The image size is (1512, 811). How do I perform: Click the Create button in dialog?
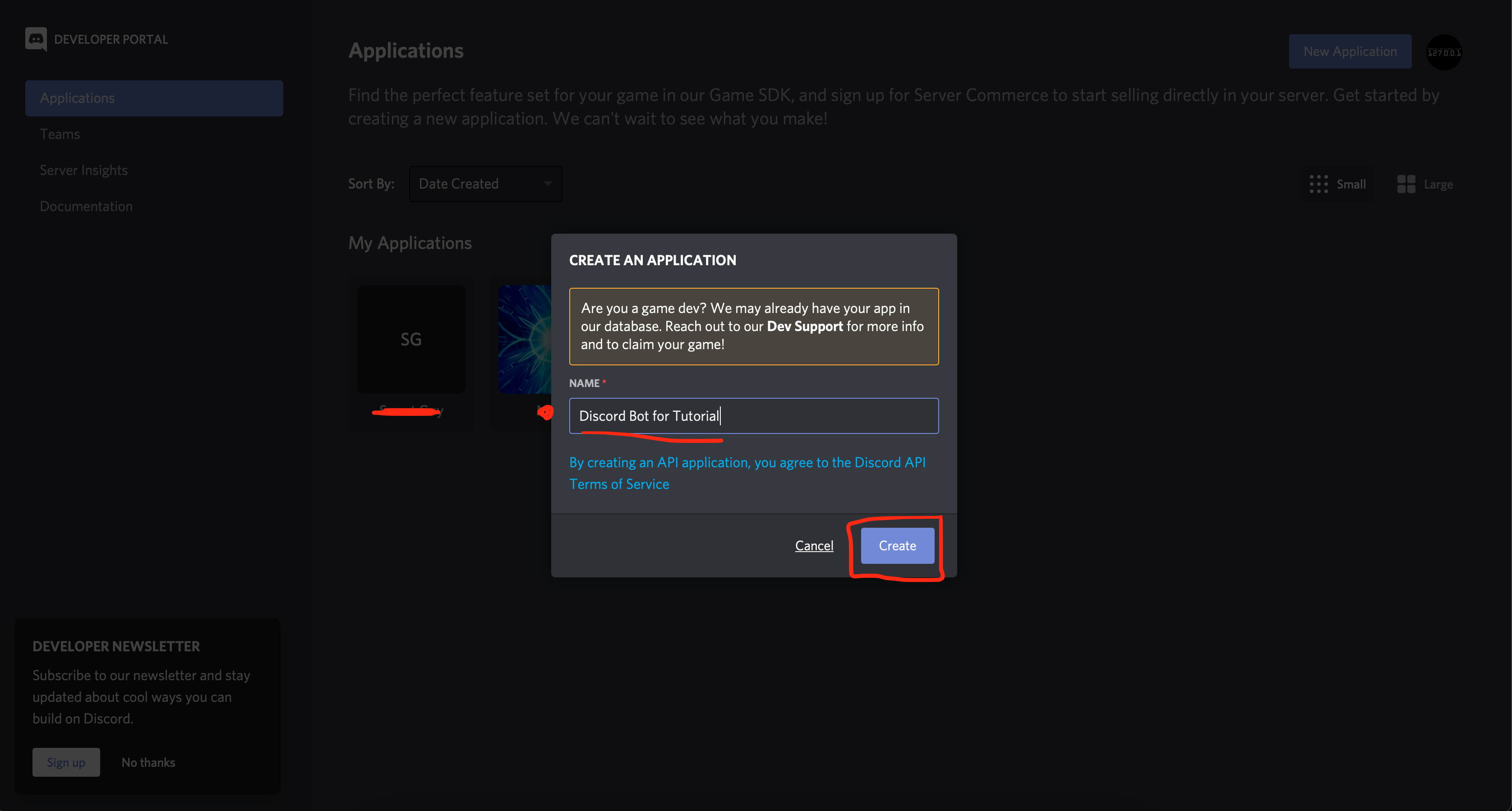(x=896, y=545)
